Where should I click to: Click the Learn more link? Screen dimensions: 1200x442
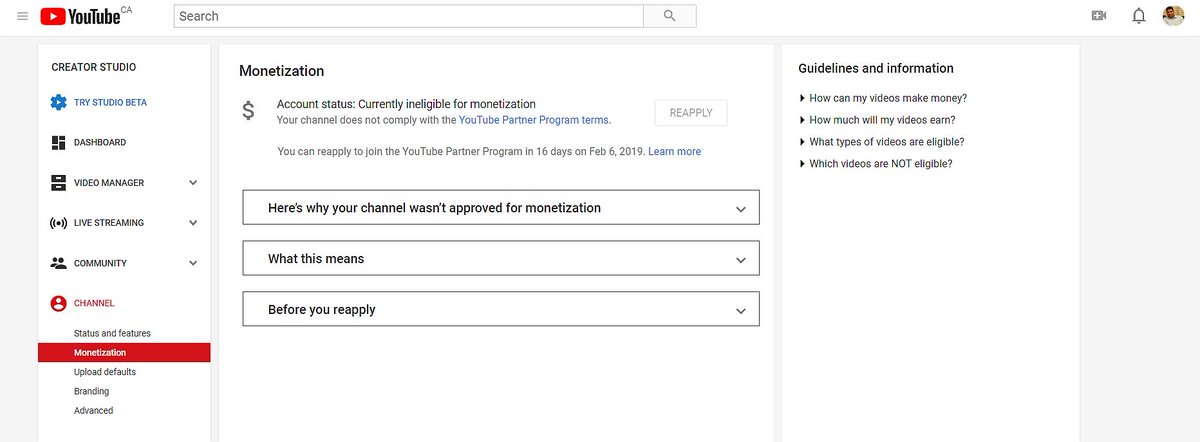click(x=674, y=152)
